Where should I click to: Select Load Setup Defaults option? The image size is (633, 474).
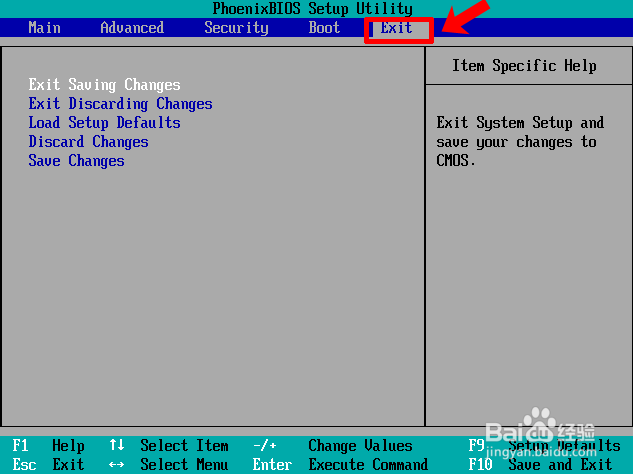click(105, 123)
